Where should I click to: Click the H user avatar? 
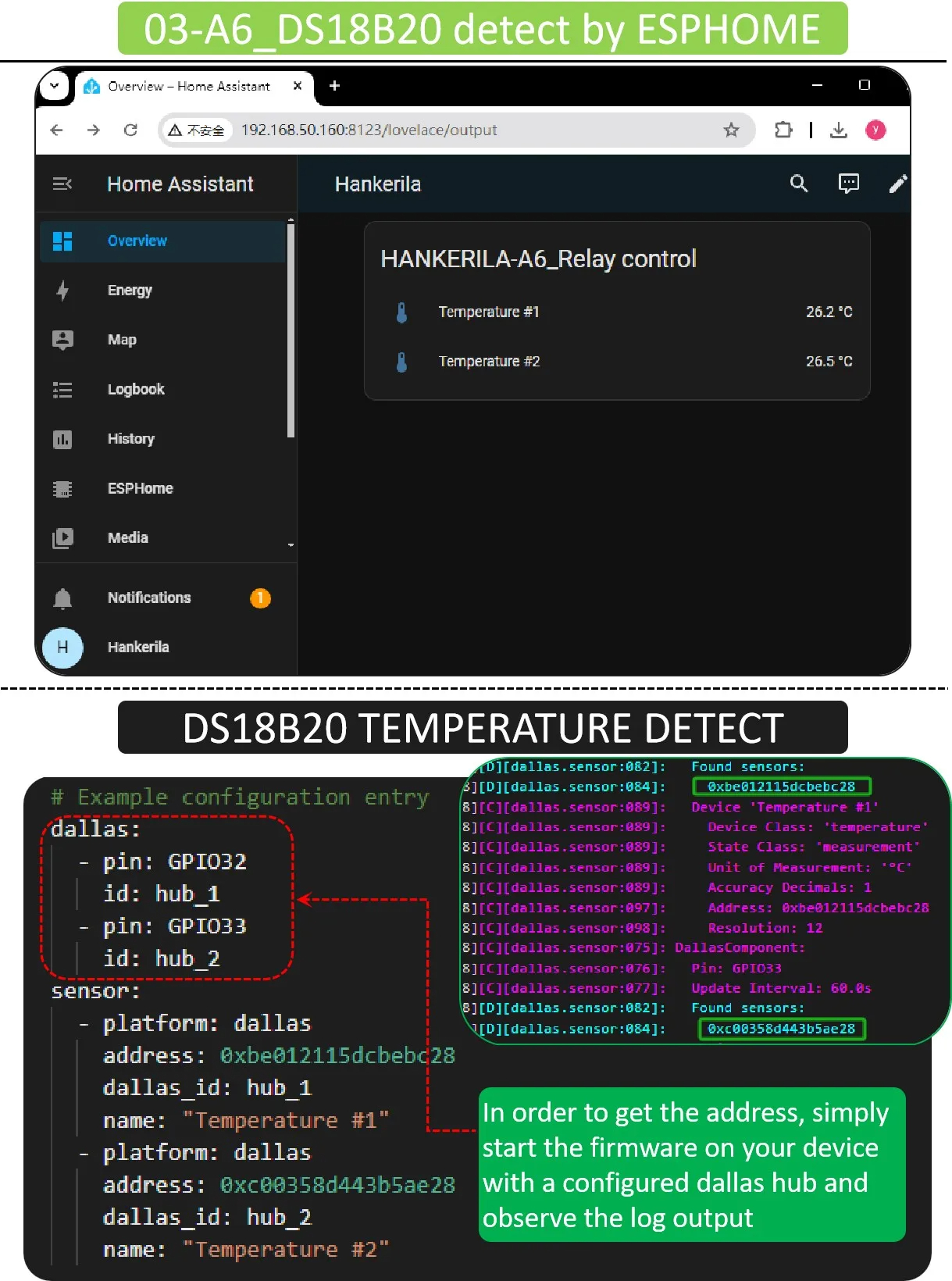pyautogui.click(x=62, y=648)
